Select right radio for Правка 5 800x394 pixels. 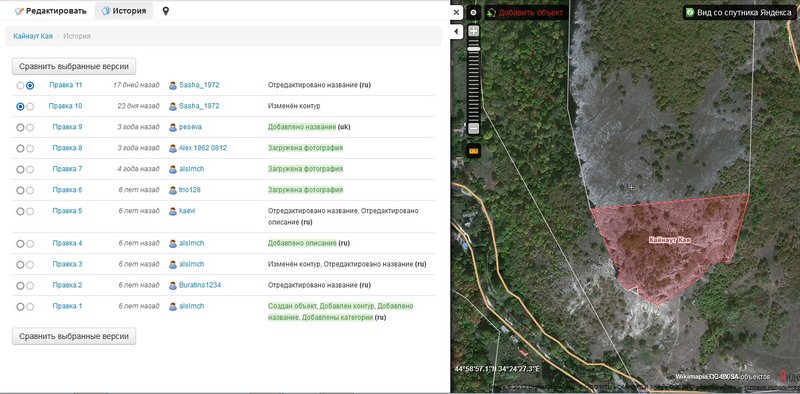pyautogui.click(x=30, y=211)
